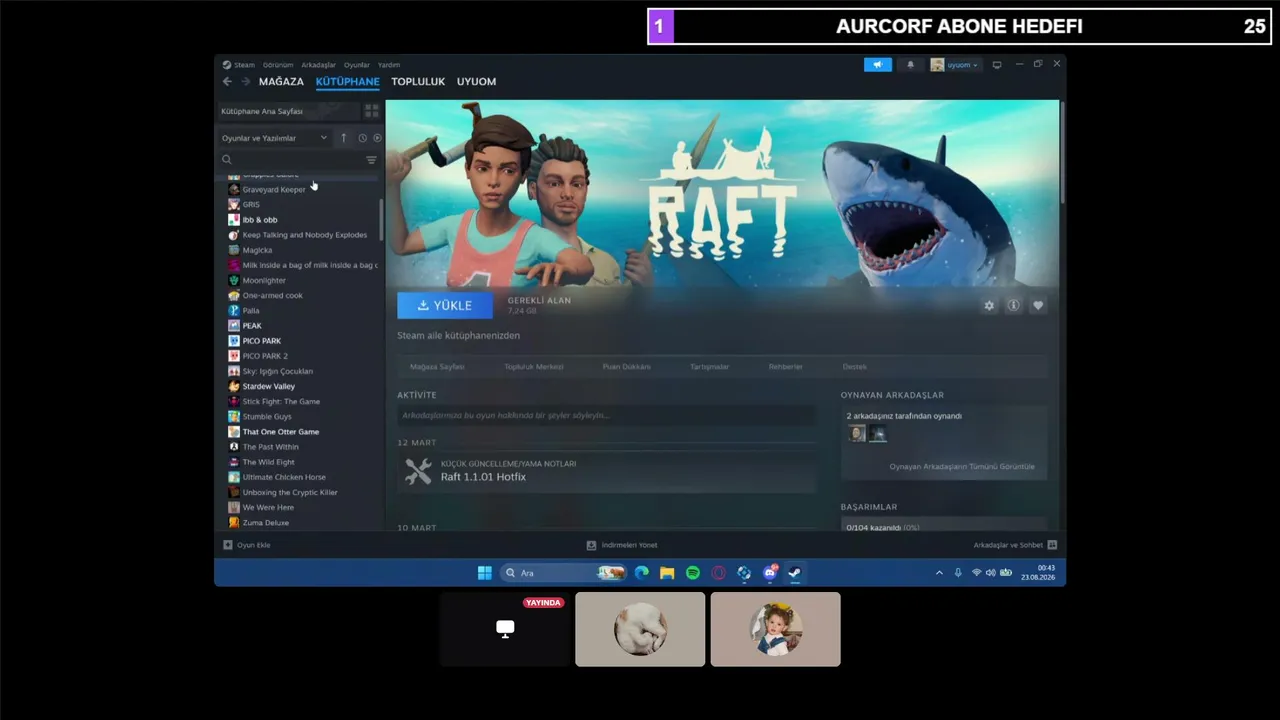1280x720 pixels.
Task: Open Topluluk Merkezi link
Action: pos(534,367)
